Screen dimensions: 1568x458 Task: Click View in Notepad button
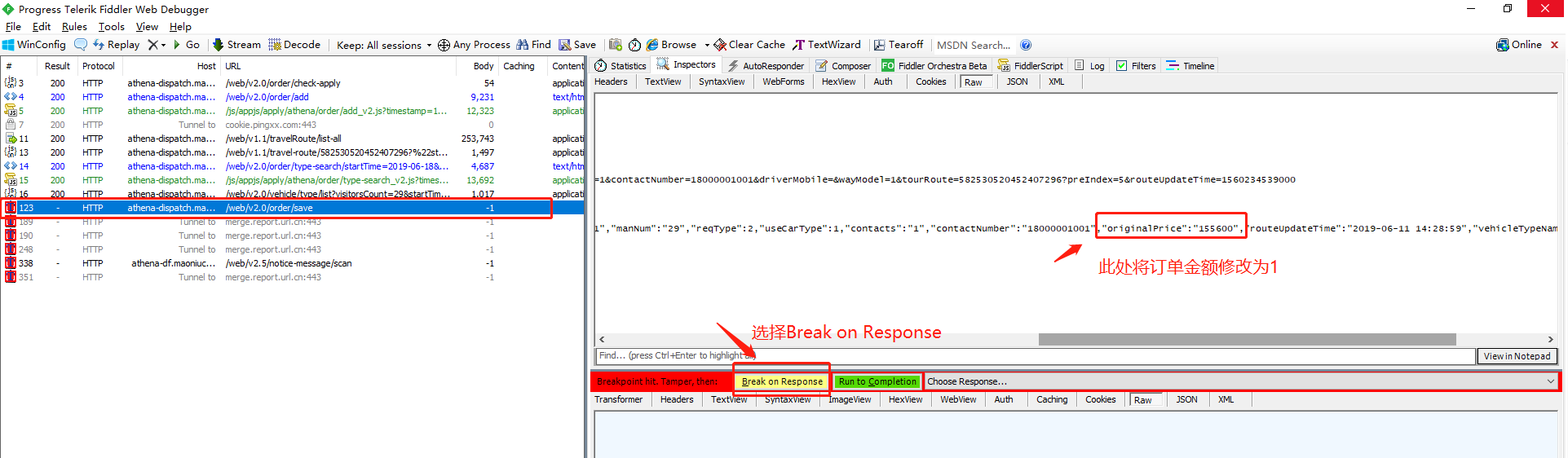click(x=1517, y=356)
